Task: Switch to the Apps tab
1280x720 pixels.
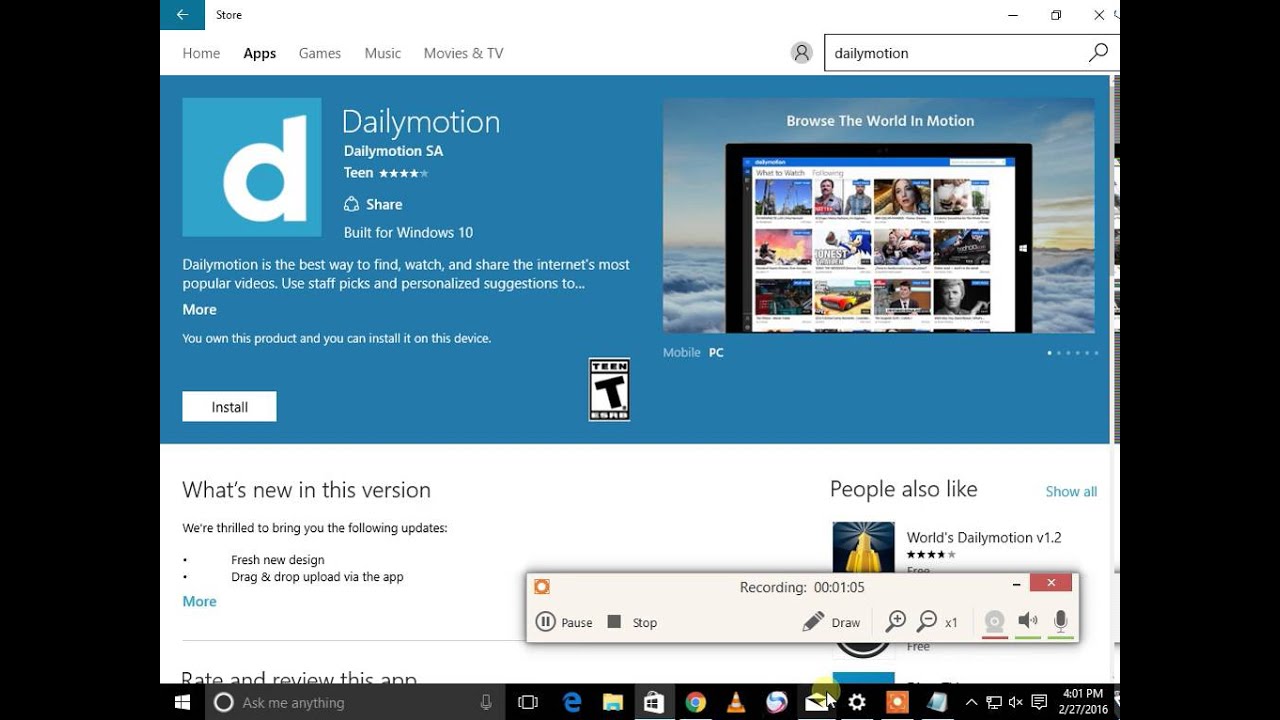Action: (x=259, y=53)
